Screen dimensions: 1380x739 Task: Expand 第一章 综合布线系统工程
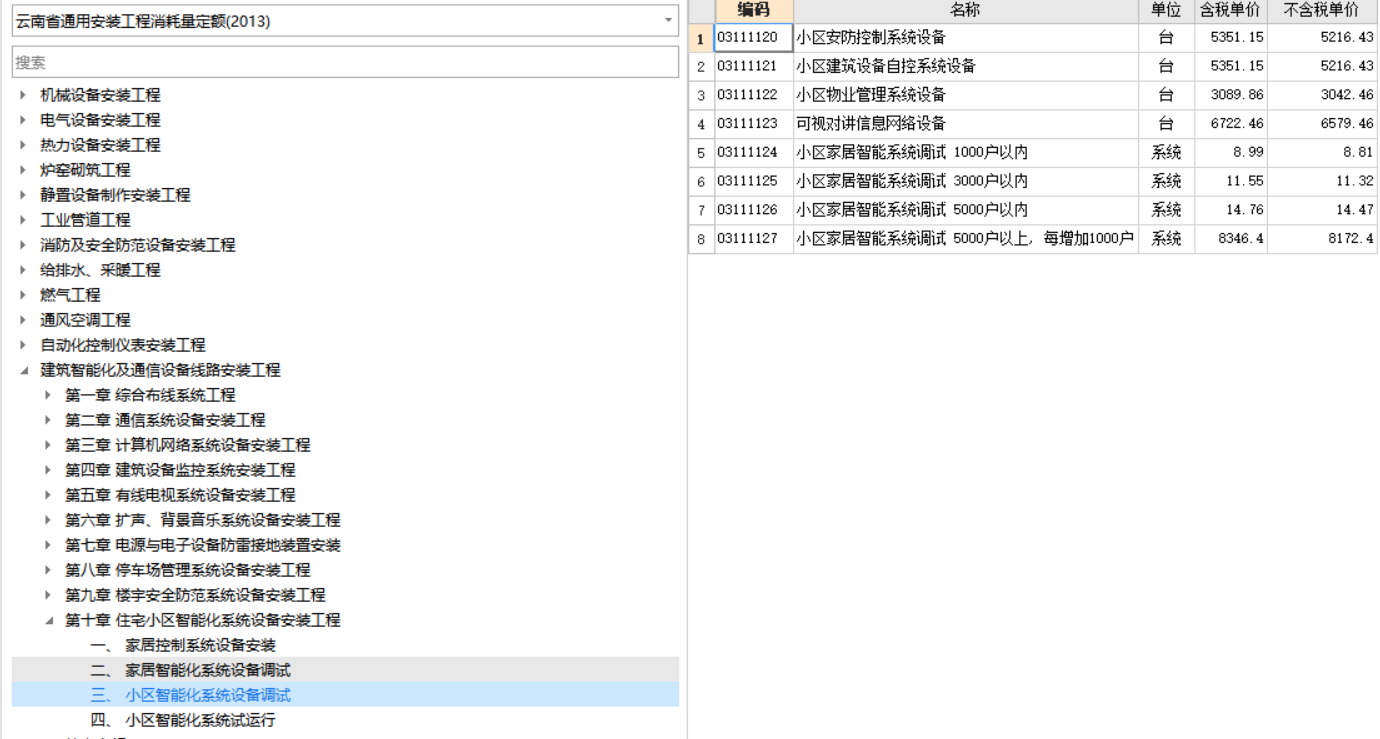(48, 395)
